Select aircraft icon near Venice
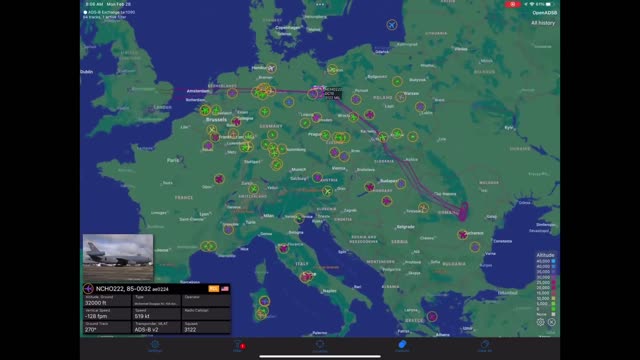 click(299, 218)
